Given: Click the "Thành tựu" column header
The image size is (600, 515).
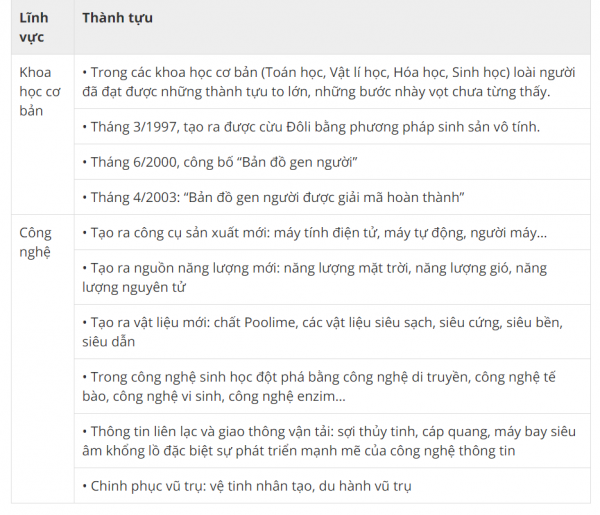Looking at the screenshot, I should coord(117,19).
